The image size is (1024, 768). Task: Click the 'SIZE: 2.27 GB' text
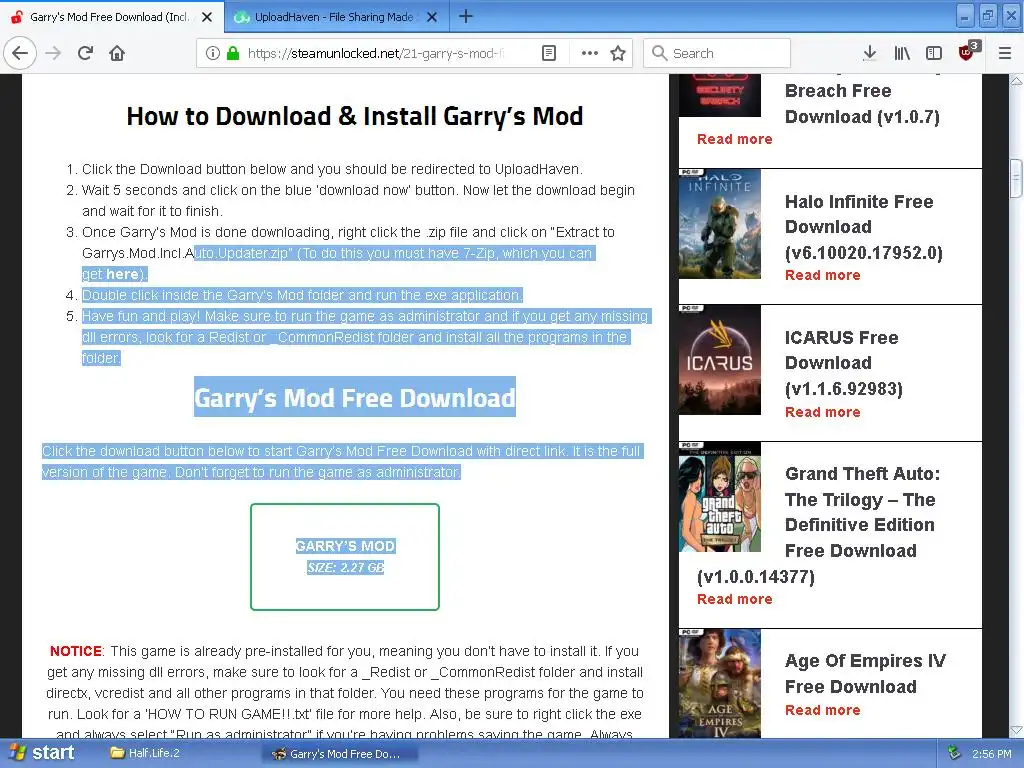coord(345,568)
